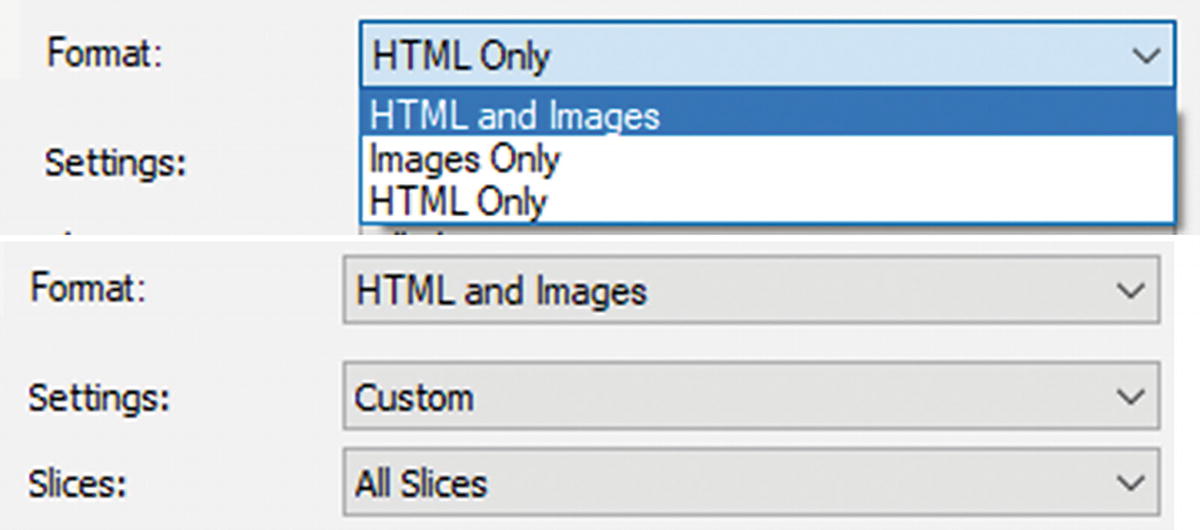Viewport: 1200px width, 530px height.
Task: Click the chevron on the Custom Settings dropdown
Action: coord(1130,398)
